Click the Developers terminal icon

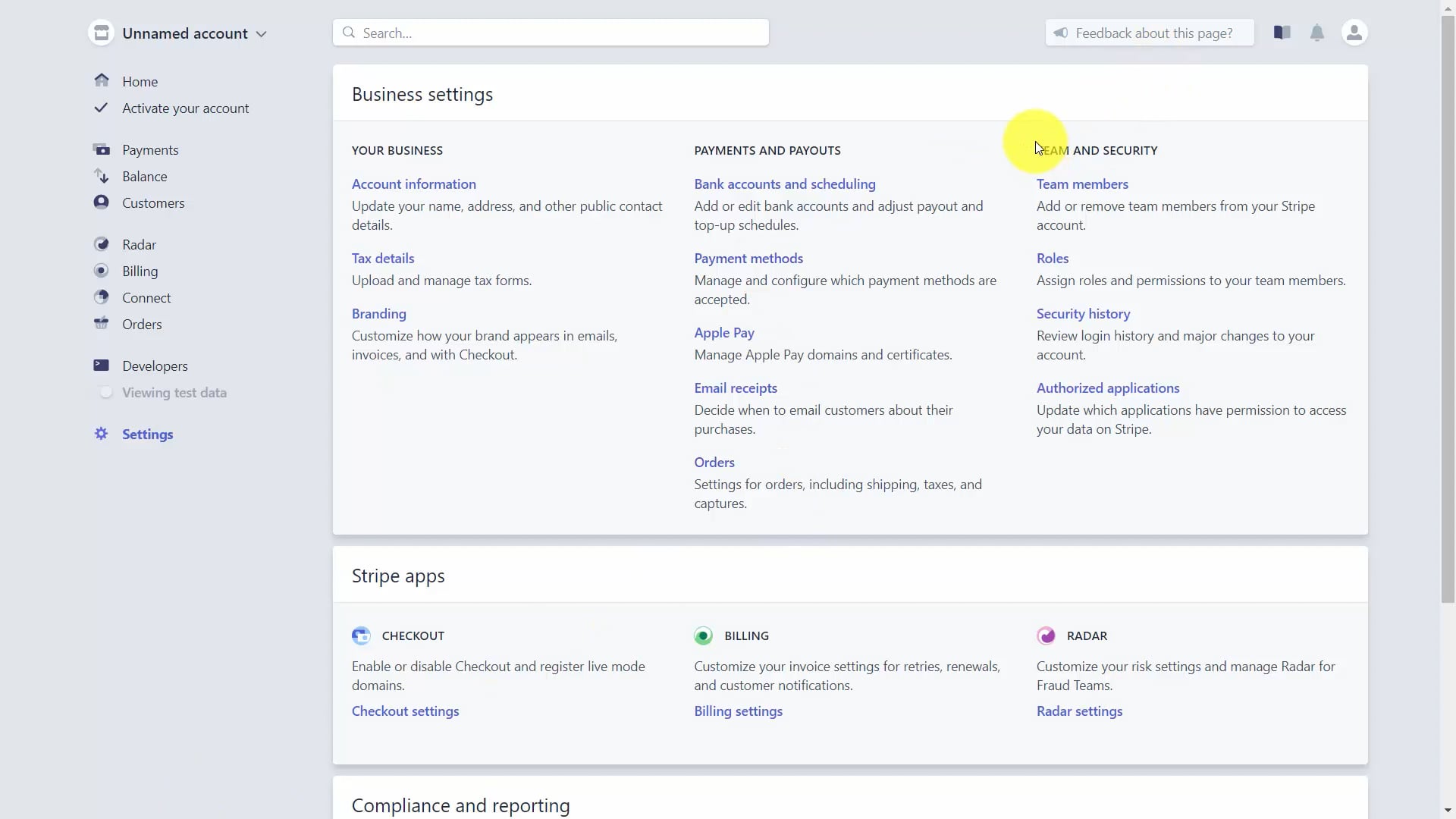click(x=102, y=366)
